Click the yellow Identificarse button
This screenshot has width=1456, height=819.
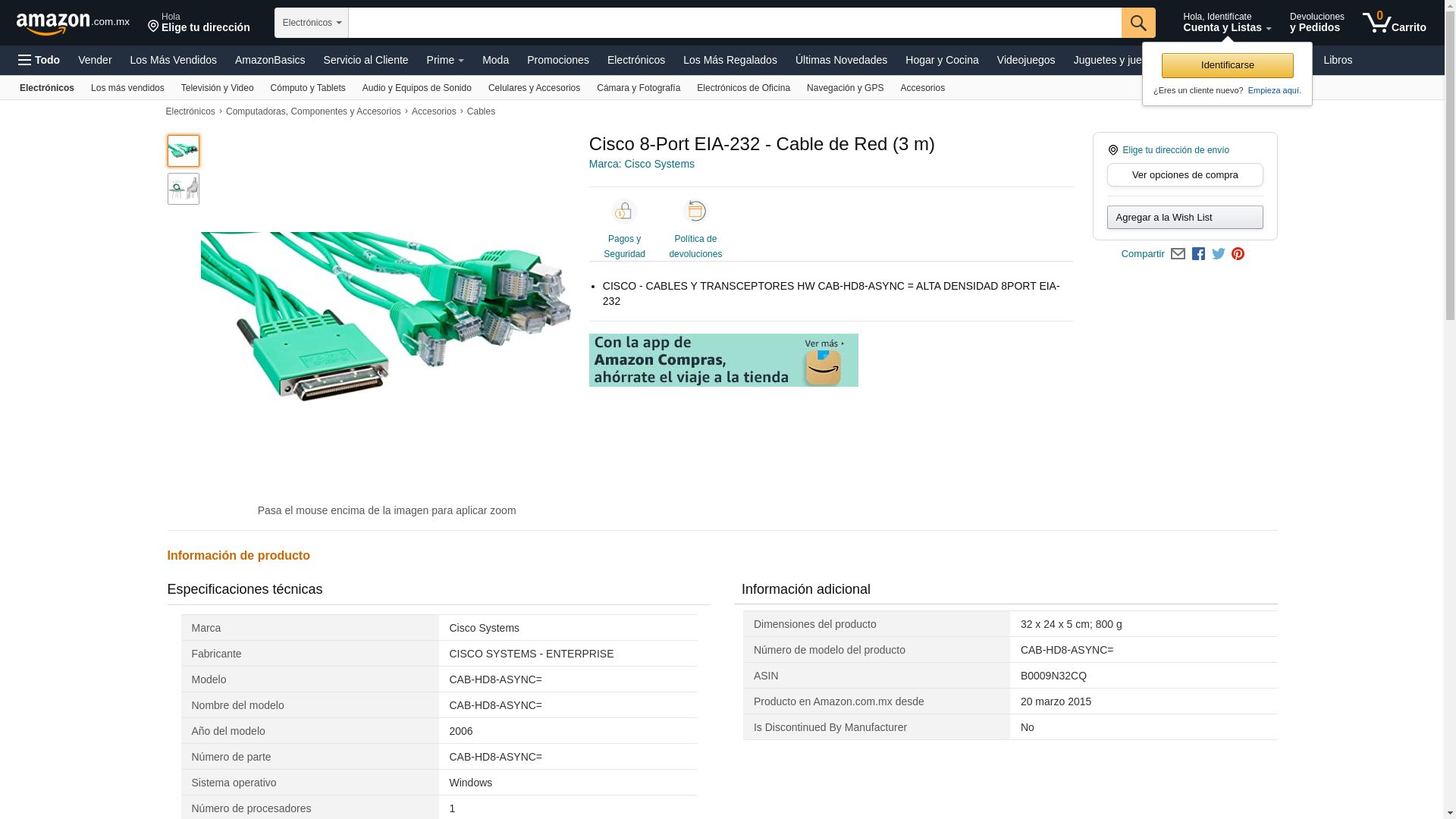pos(1227,65)
